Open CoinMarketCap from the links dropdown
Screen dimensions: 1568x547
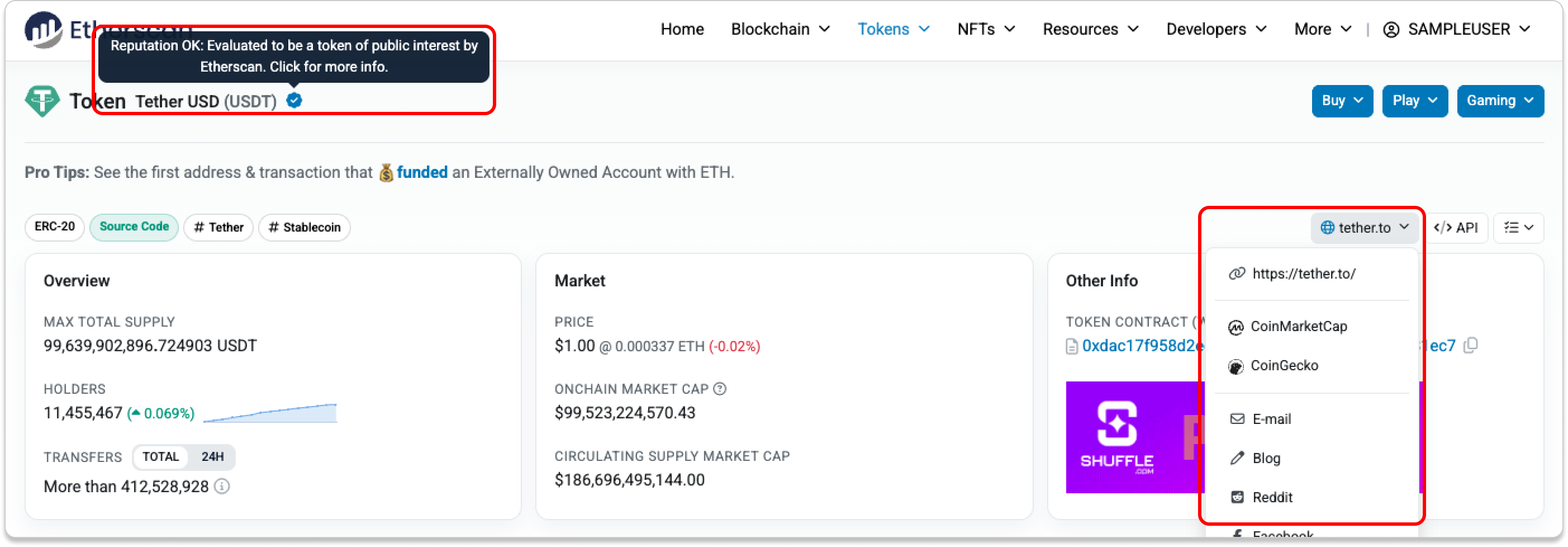[1298, 327]
